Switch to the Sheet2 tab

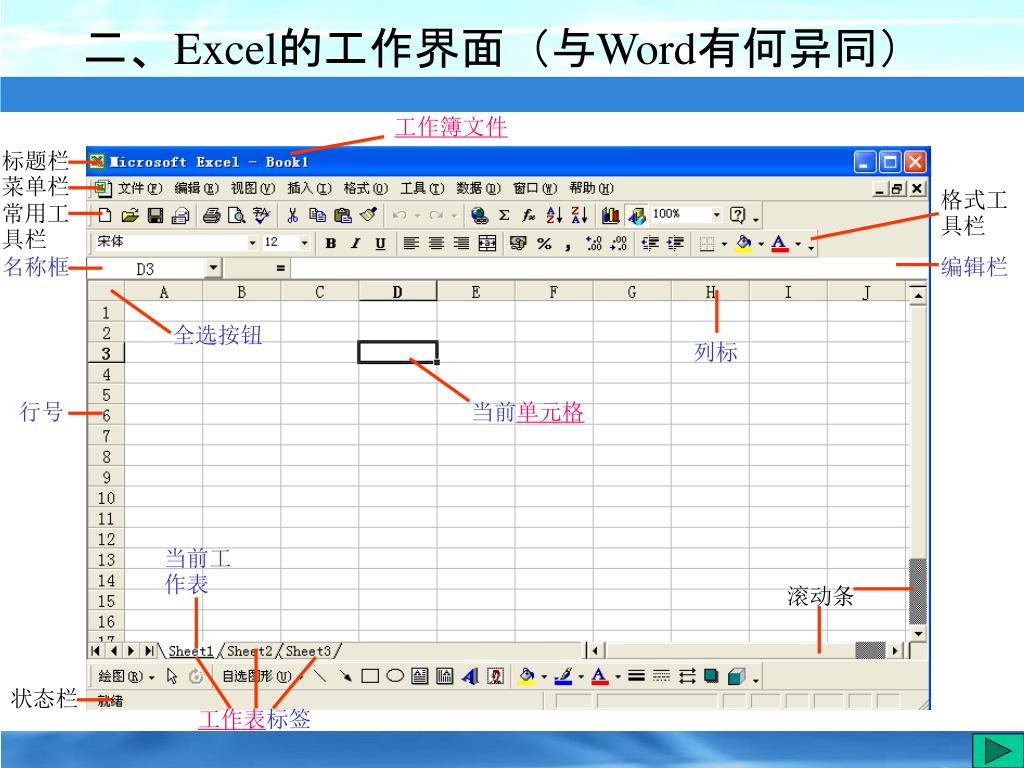[249, 651]
